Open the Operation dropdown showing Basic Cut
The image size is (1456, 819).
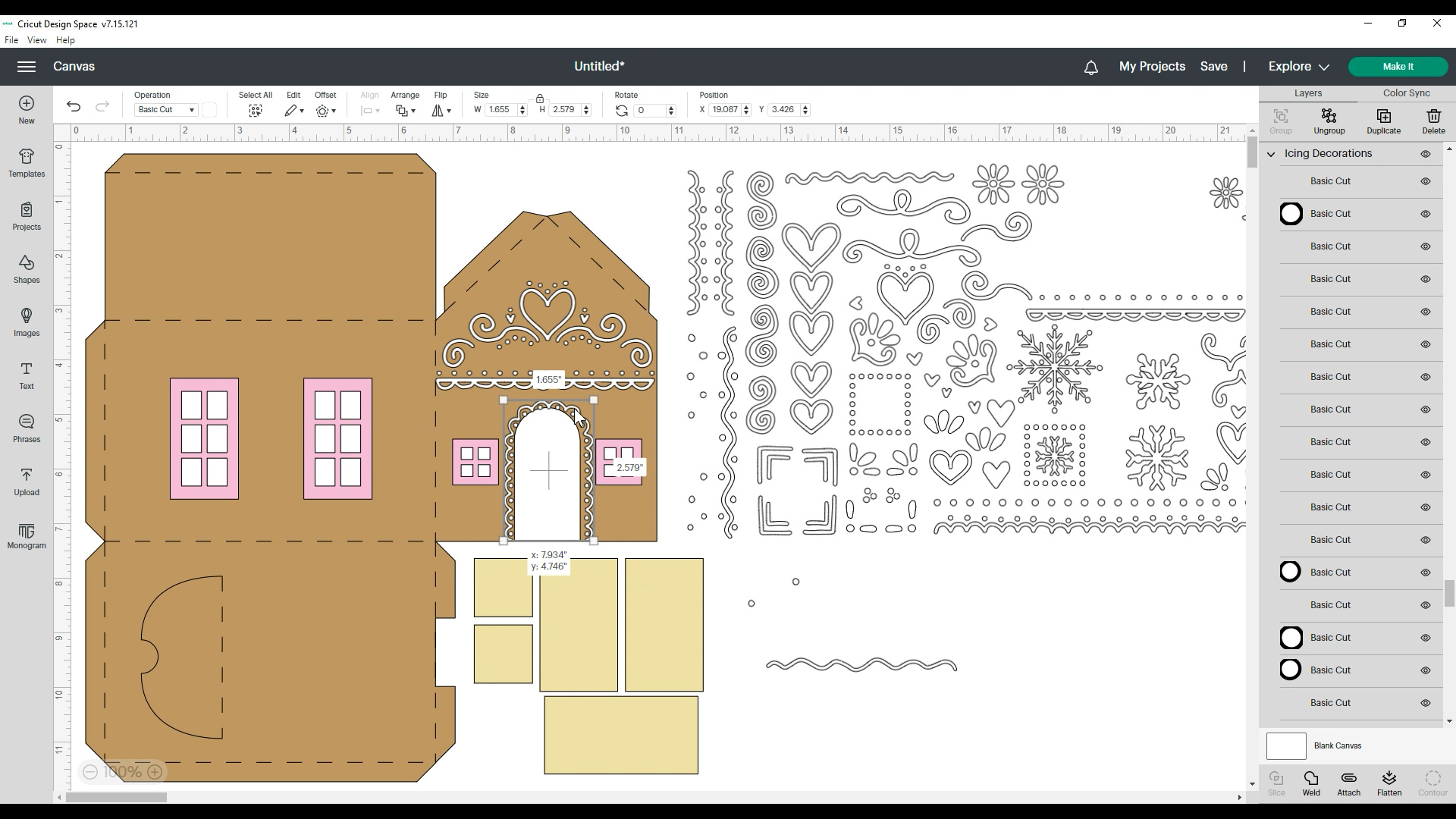tap(165, 109)
